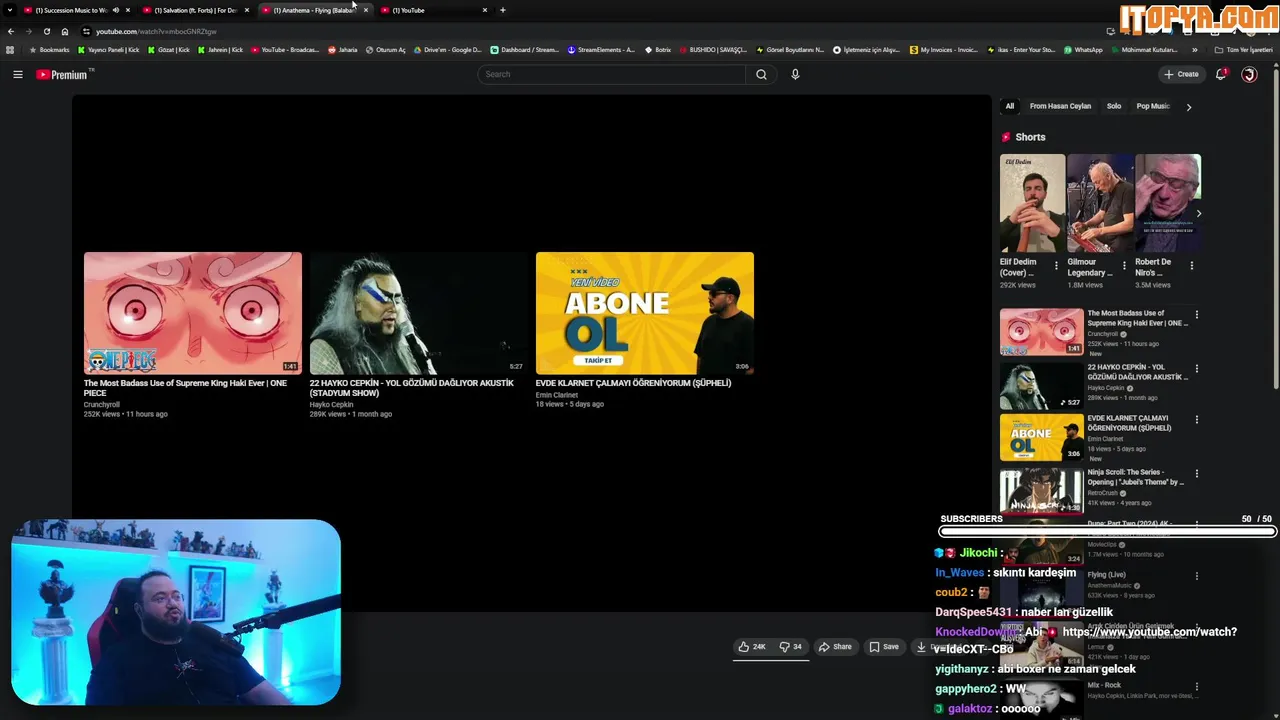
Task: Open StreamElements bookmark
Action: tap(601, 49)
